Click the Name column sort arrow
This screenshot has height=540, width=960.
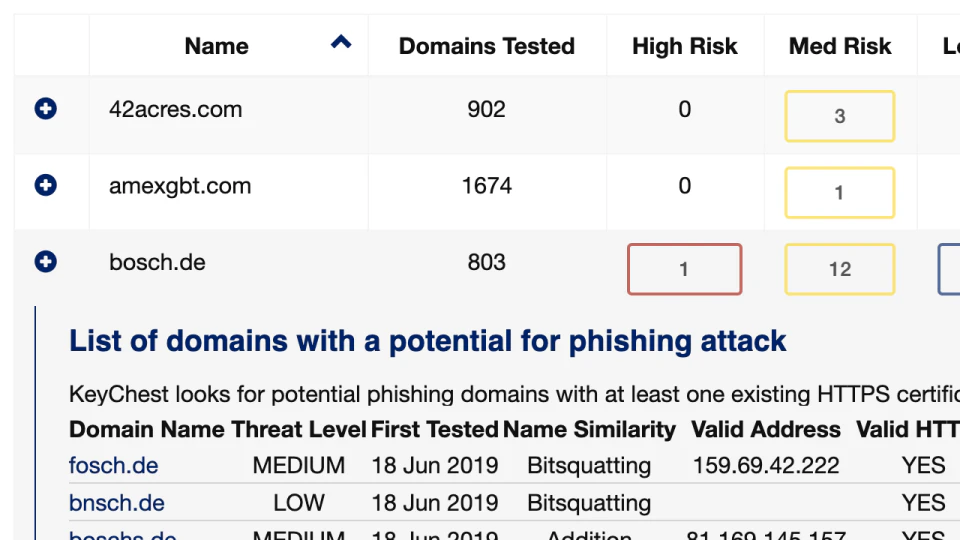click(341, 42)
